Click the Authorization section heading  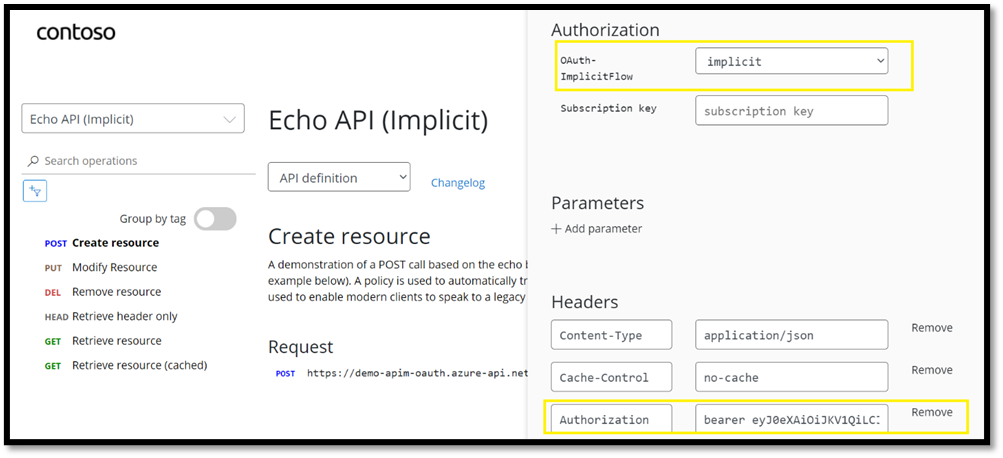pyautogui.click(x=605, y=29)
